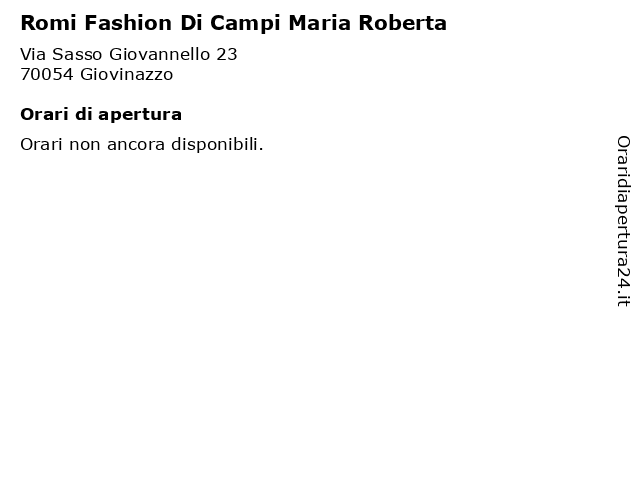Click the street number 23

[227, 55]
